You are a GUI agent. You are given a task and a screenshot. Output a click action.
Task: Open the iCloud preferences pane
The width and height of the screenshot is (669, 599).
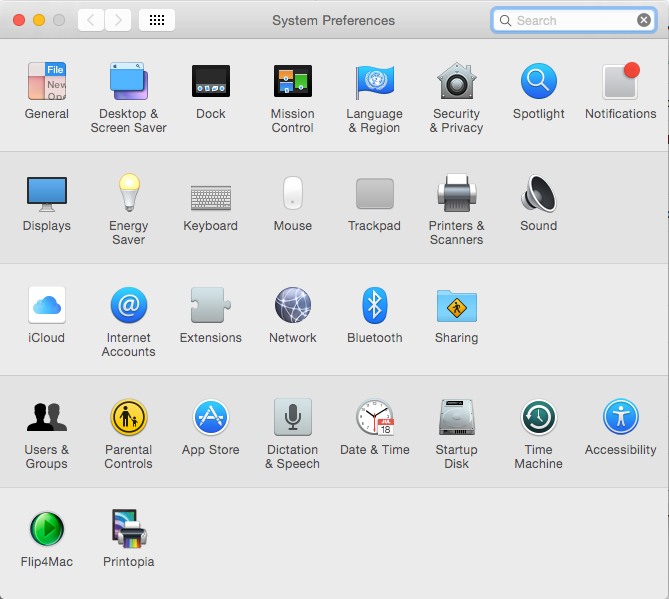(46, 306)
